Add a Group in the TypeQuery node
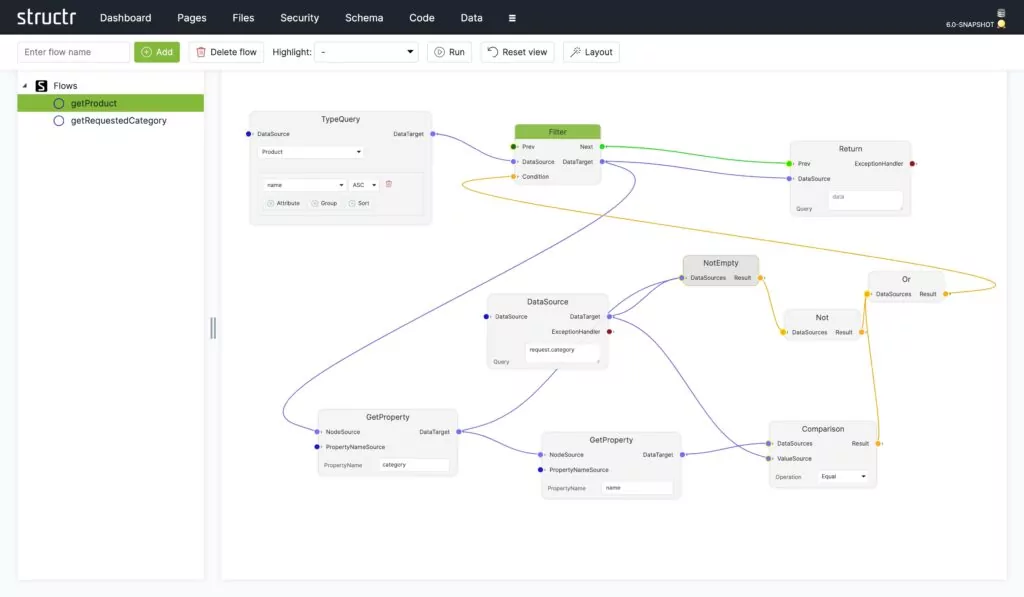 tap(324, 203)
